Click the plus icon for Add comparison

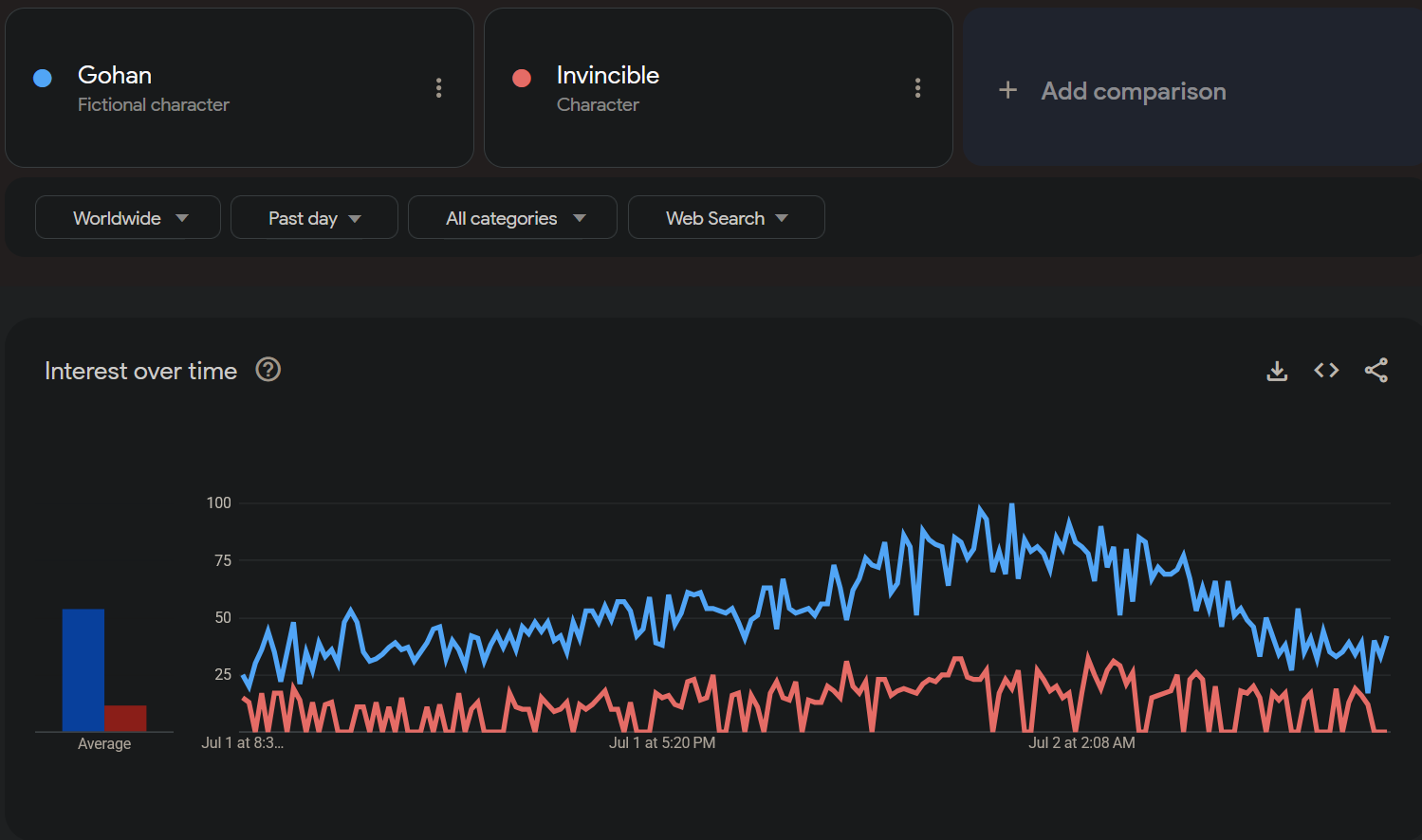pos(1007,90)
